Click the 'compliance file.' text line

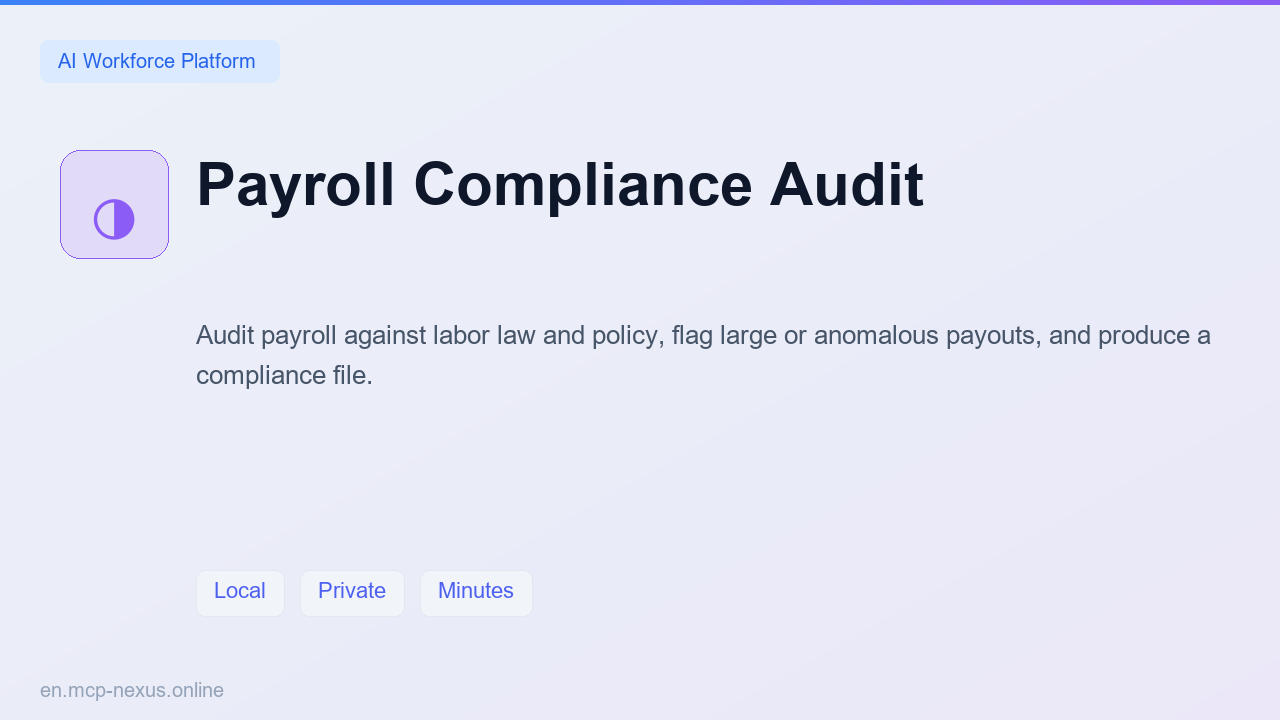[x=284, y=375]
